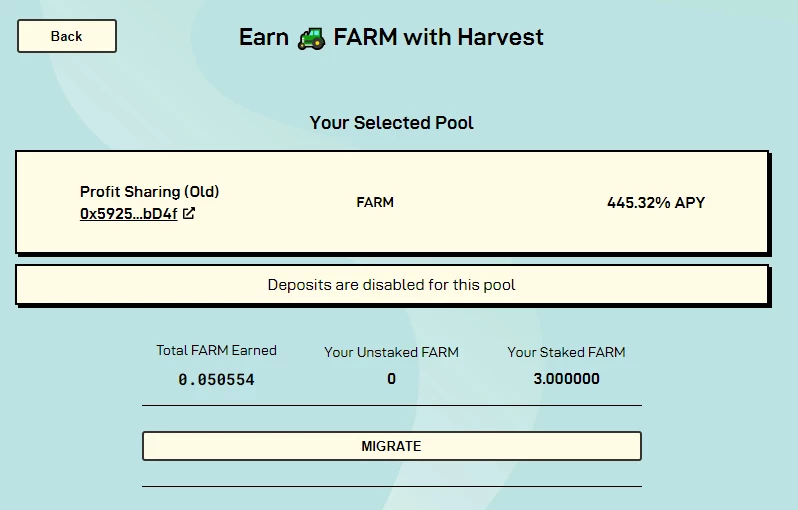Select the unstaked balance value 0

391,379
